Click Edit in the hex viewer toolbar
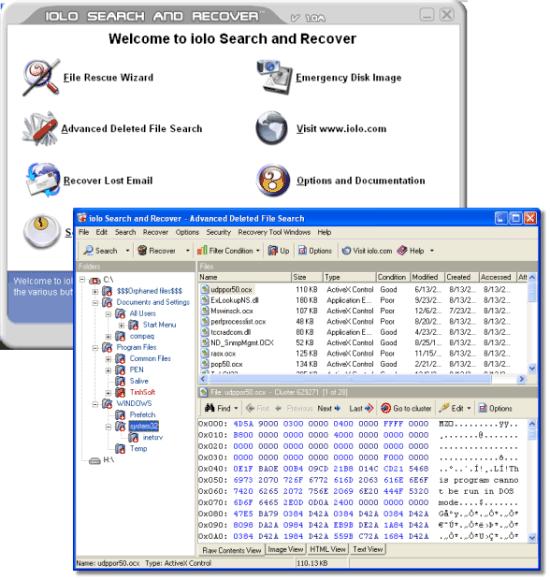This screenshot has height=580, width=550. (451, 408)
